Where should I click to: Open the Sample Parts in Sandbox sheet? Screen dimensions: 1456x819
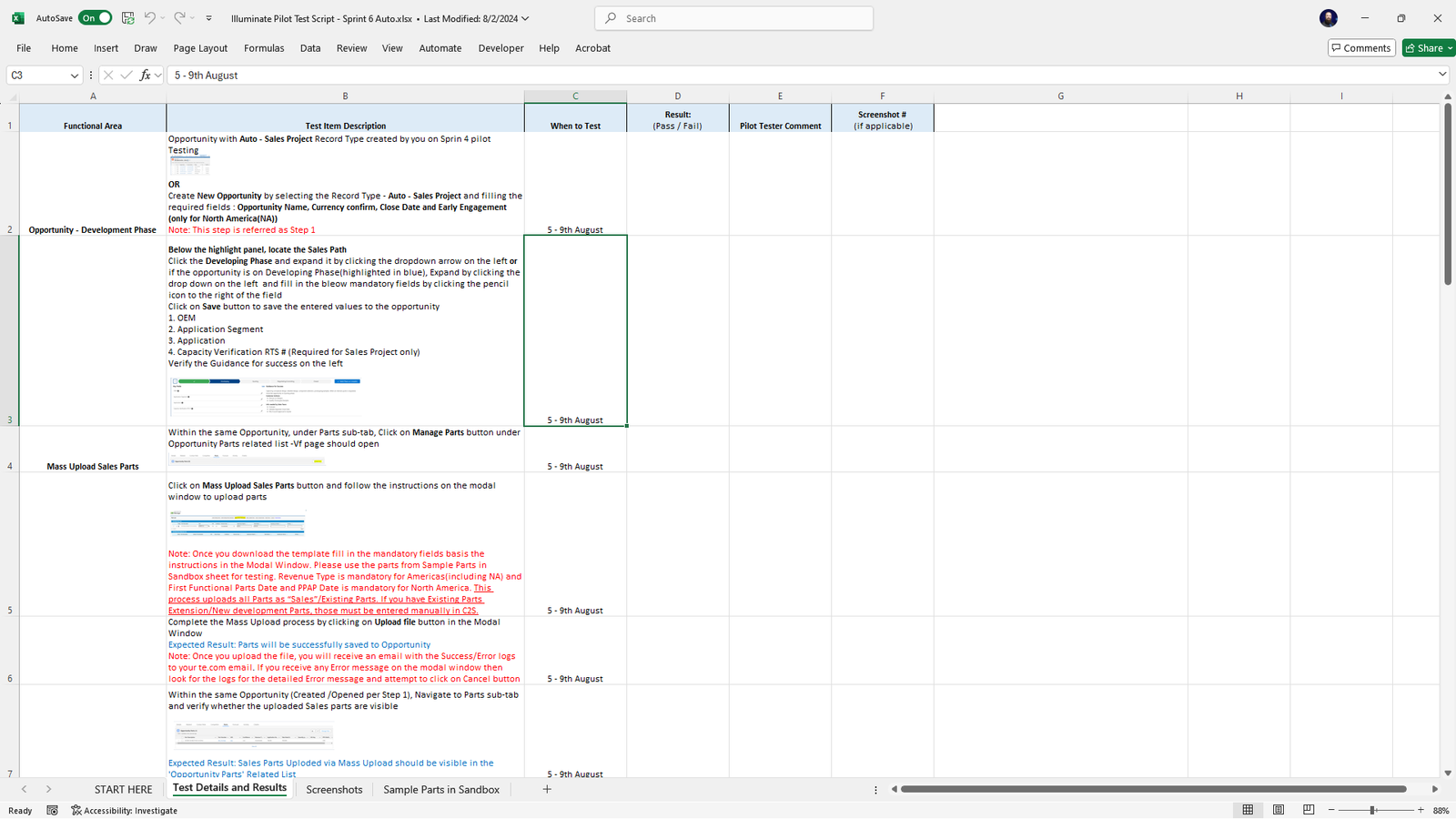(x=441, y=789)
